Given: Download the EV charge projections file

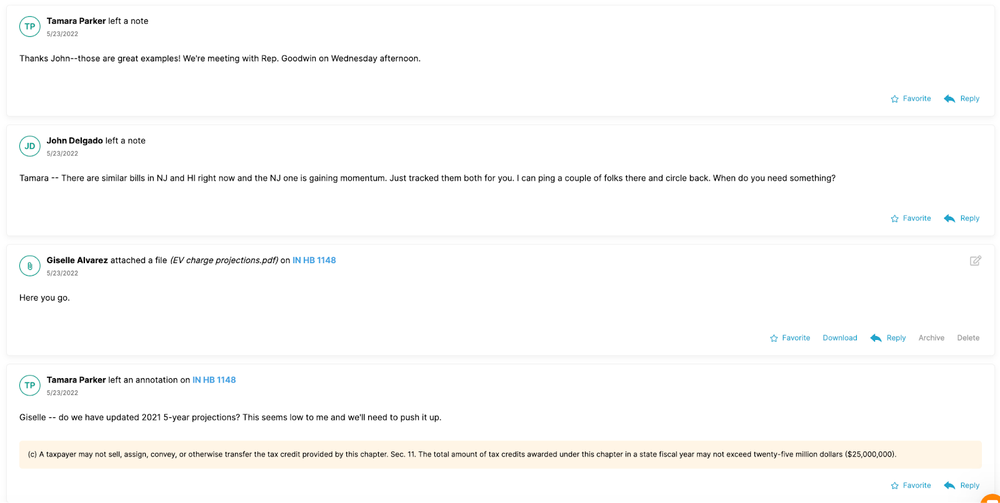Looking at the screenshot, I should tap(840, 338).
